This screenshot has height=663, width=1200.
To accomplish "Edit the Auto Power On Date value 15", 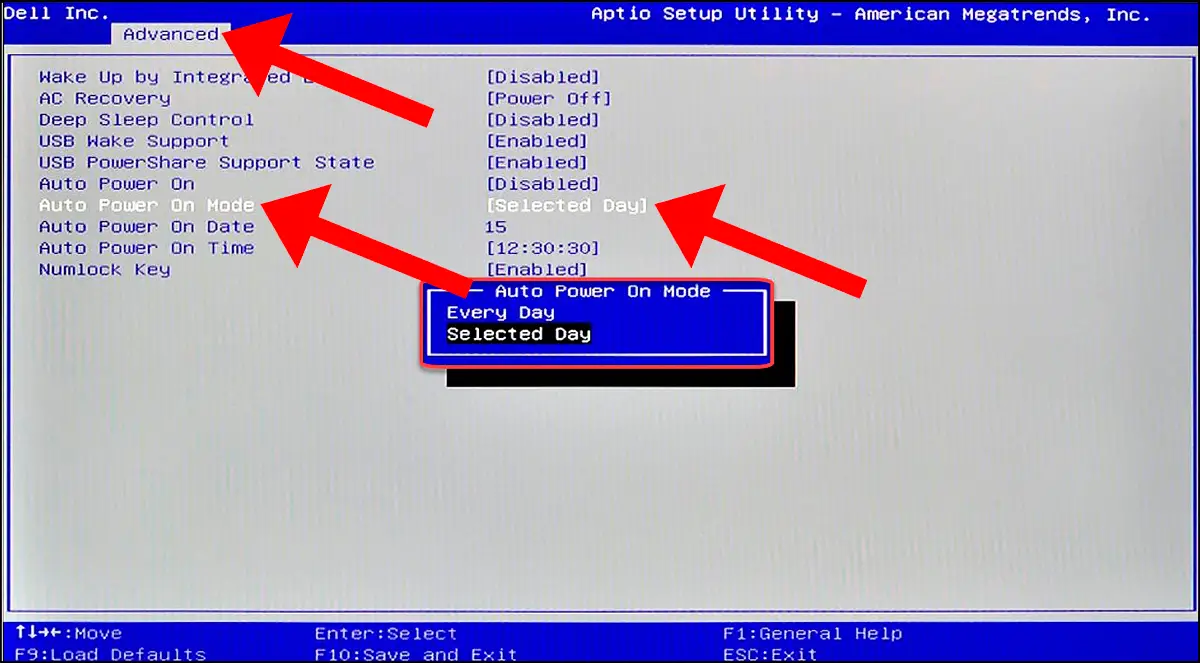I will tap(496, 227).
